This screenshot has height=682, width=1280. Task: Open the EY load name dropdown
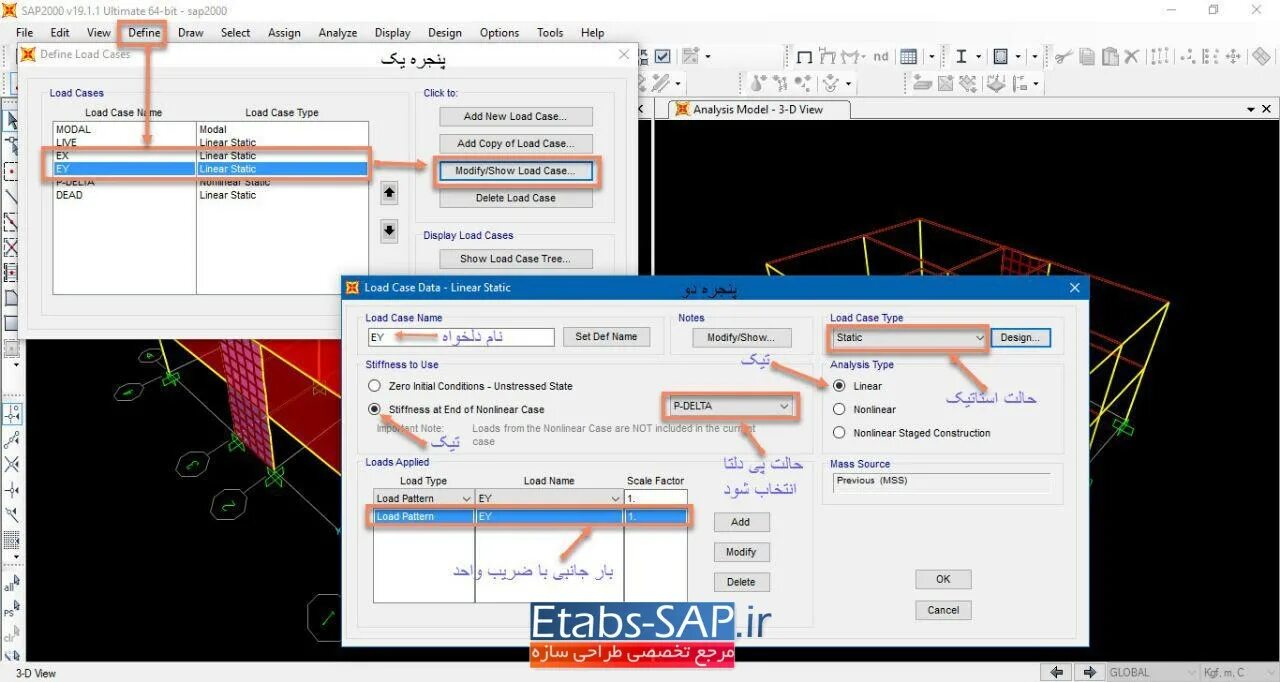[615, 498]
